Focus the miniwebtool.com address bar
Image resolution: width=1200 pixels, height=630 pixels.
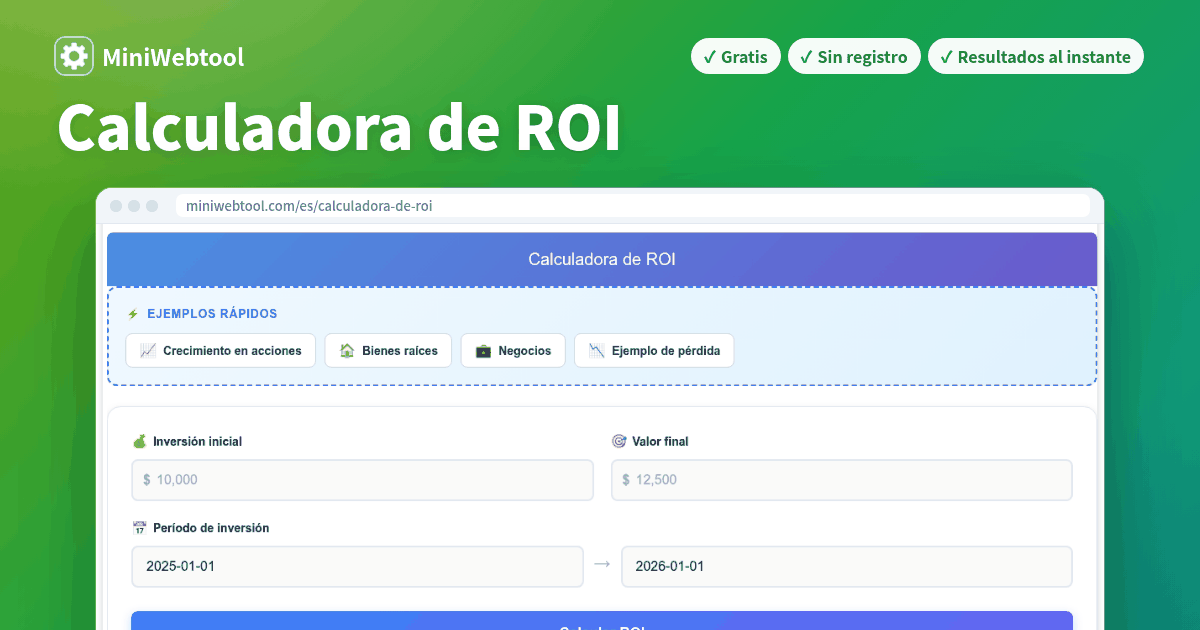coord(632,206)
